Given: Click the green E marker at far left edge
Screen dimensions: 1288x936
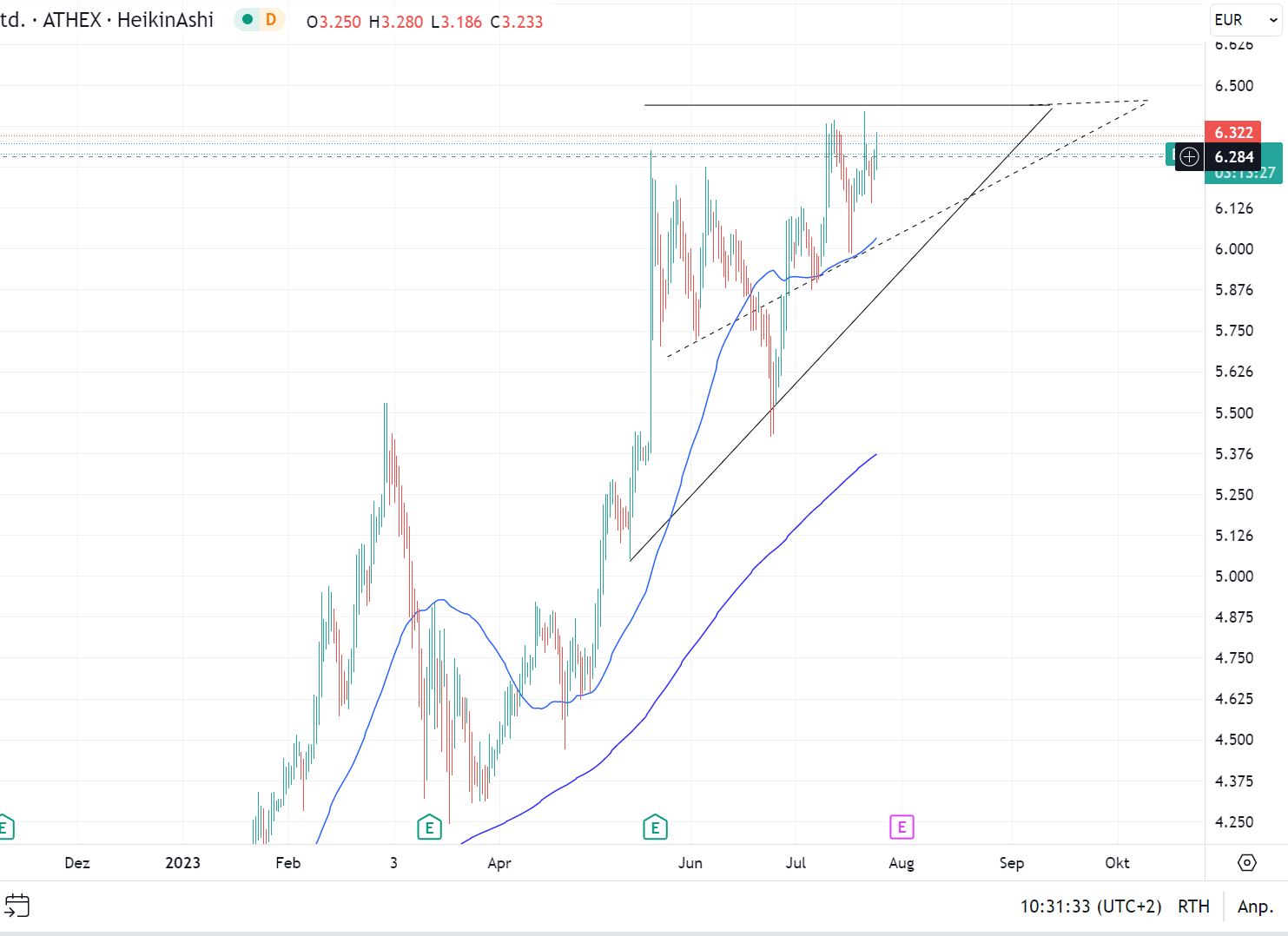Looking at the screenshot, I should [5, 827].
